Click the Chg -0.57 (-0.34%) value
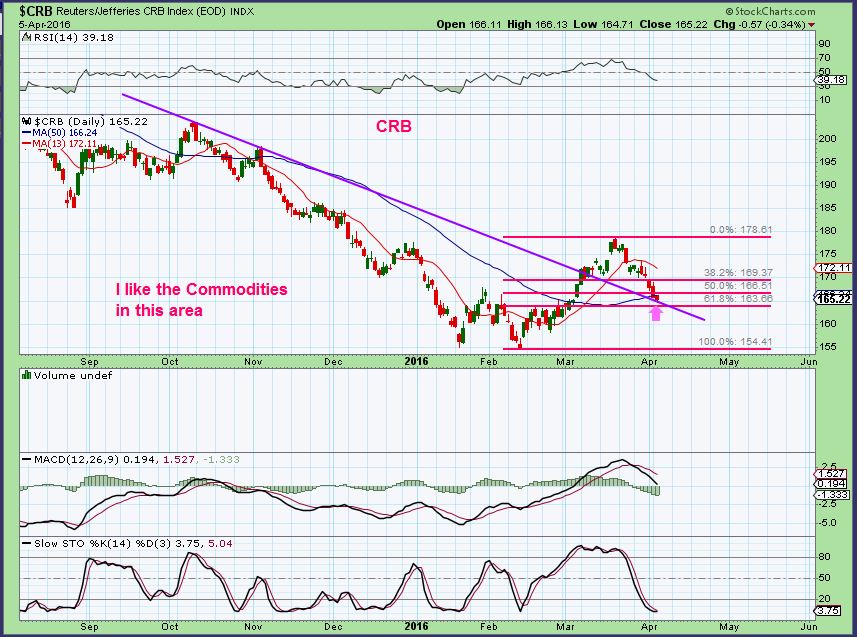857x637 pixels. [x=760, y=25]
